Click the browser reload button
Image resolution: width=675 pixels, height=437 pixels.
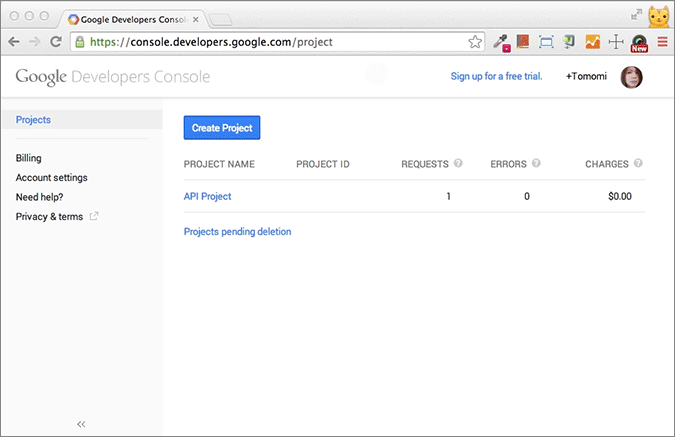[56, 42]
